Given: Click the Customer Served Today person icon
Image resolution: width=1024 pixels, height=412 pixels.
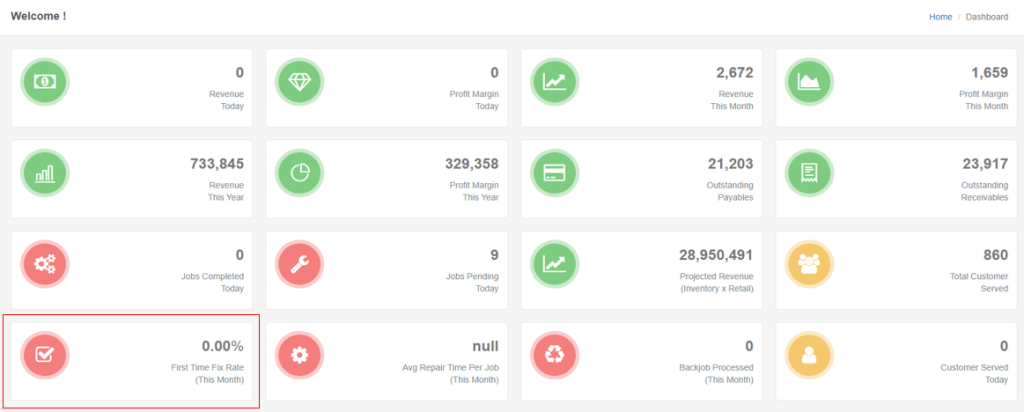Looking at the screenshot, I should click(x=810, y=354).
